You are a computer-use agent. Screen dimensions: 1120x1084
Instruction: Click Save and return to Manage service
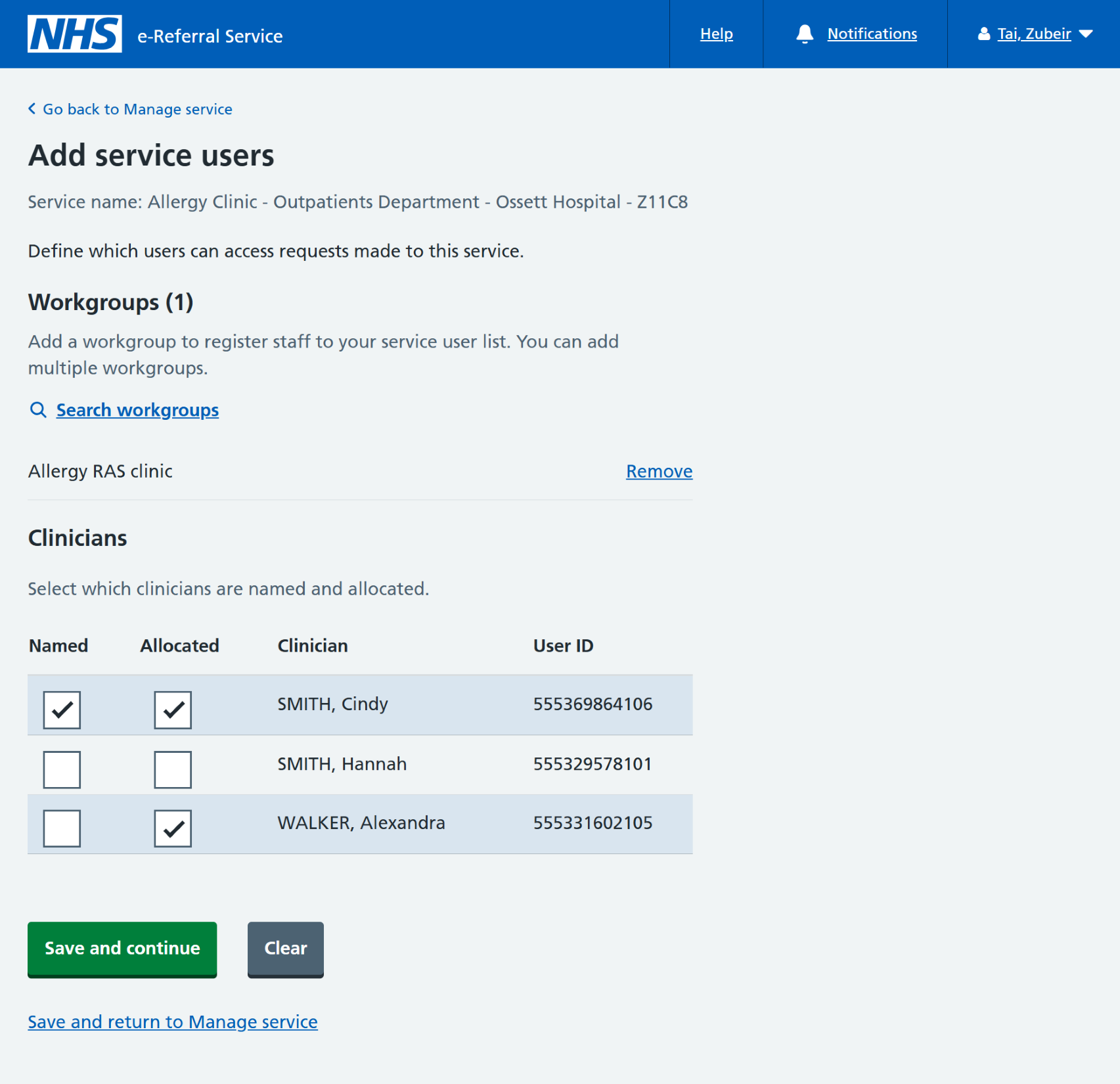pos(173,1022)
